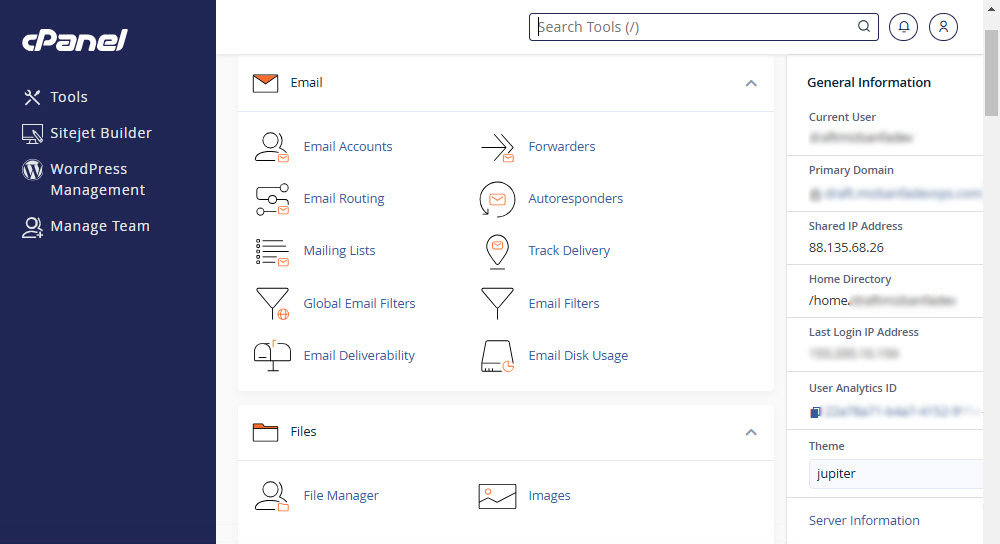Click the page vertical scrollbar thumb
This screenshot has height=544, width=1000.
click(991, 73)
